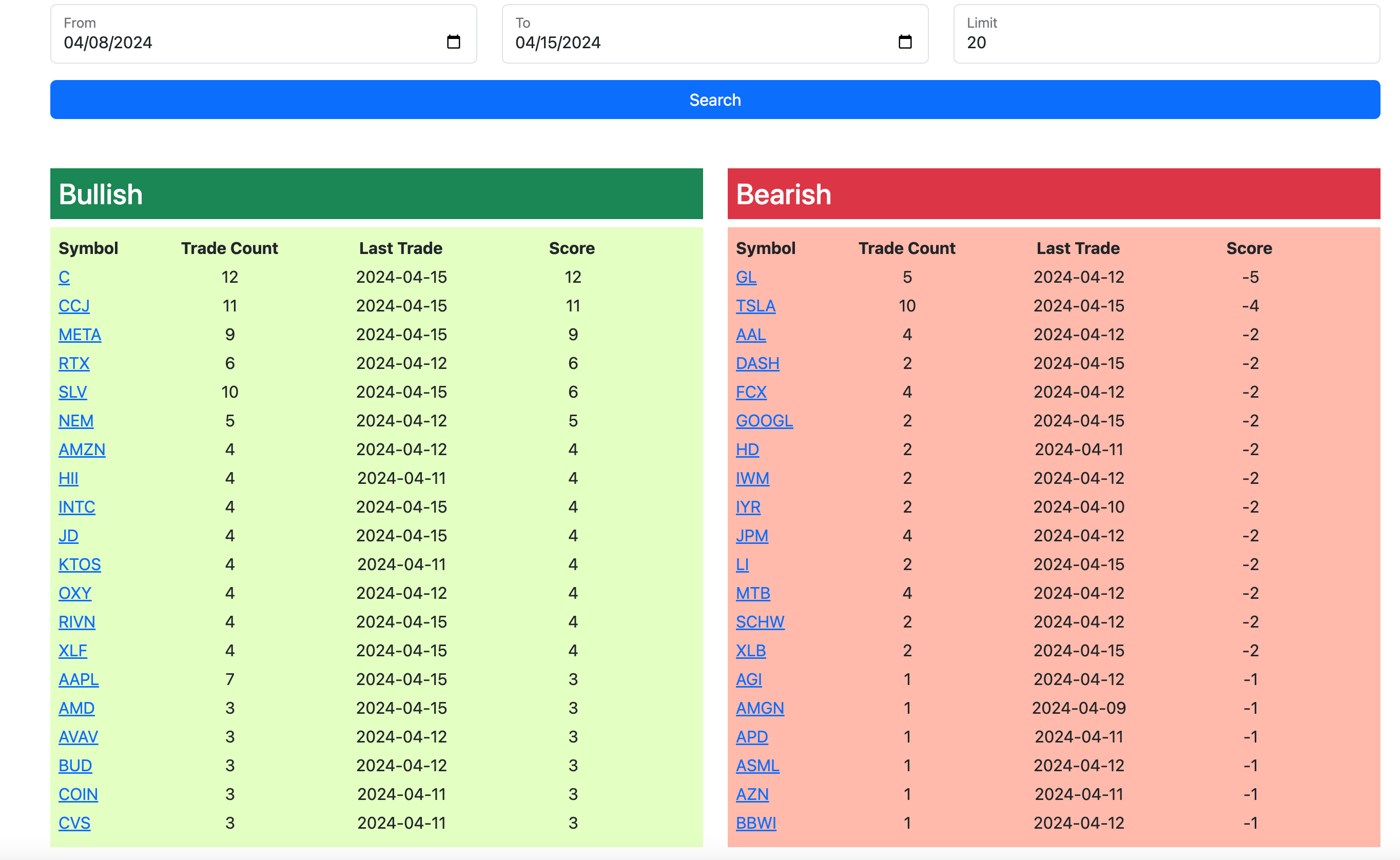Screen dimensions: 1400x860
Task: Click the Bullish Score column header
Action: 572,248
